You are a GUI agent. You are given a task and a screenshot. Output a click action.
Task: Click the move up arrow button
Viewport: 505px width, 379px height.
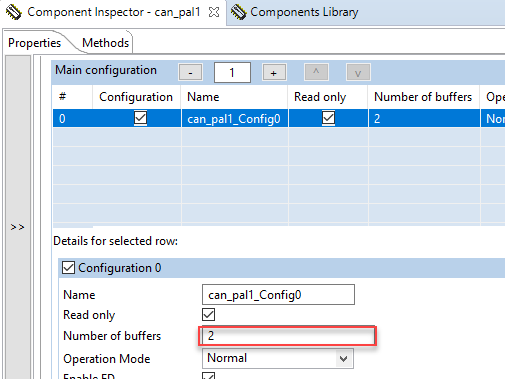pos(316,72)
